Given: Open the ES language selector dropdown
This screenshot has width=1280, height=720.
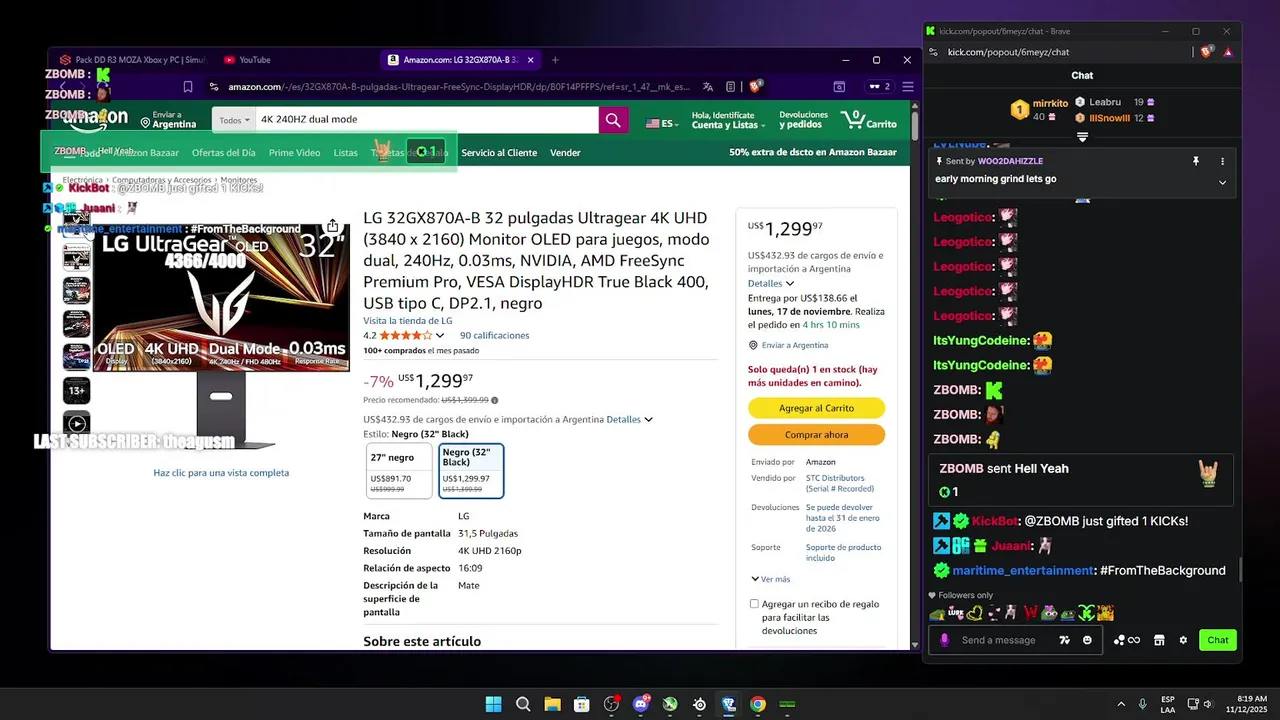Looking at the screenshot, I should coord(662,123).
